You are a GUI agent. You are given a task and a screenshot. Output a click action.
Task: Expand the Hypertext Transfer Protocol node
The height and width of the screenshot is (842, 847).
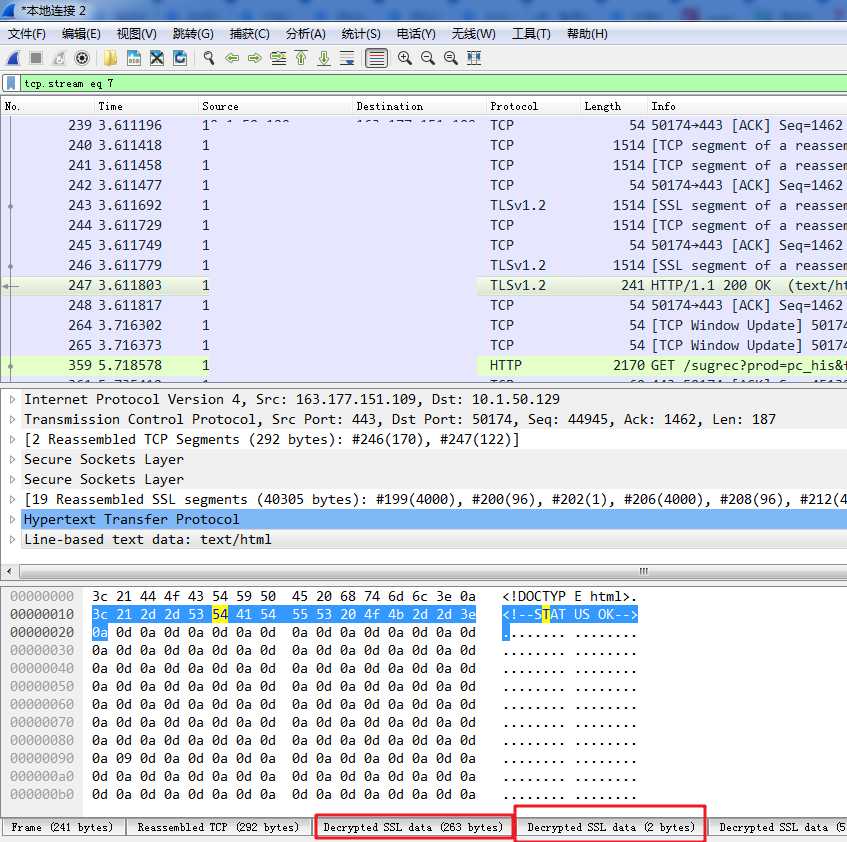click(12, 520)
